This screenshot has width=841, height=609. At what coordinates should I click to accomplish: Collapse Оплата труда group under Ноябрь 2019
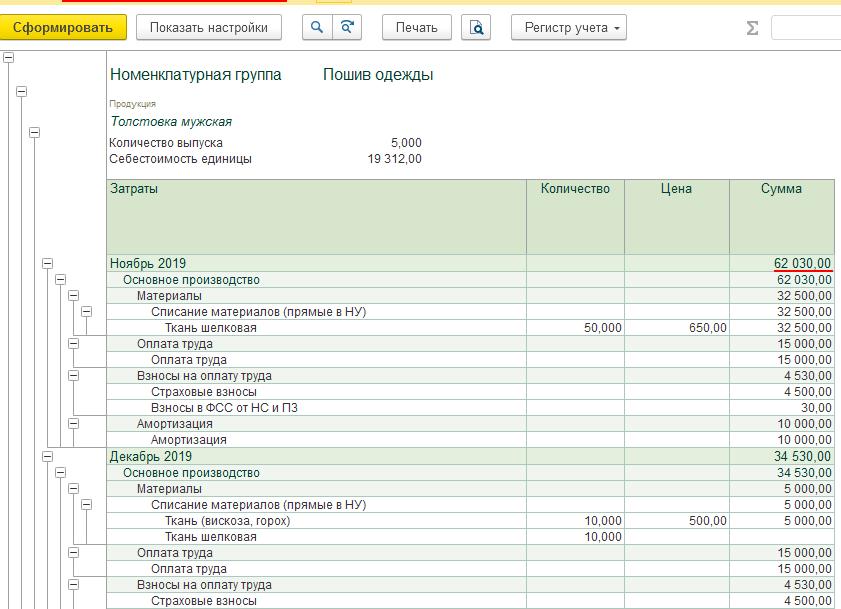coord(73,343)
